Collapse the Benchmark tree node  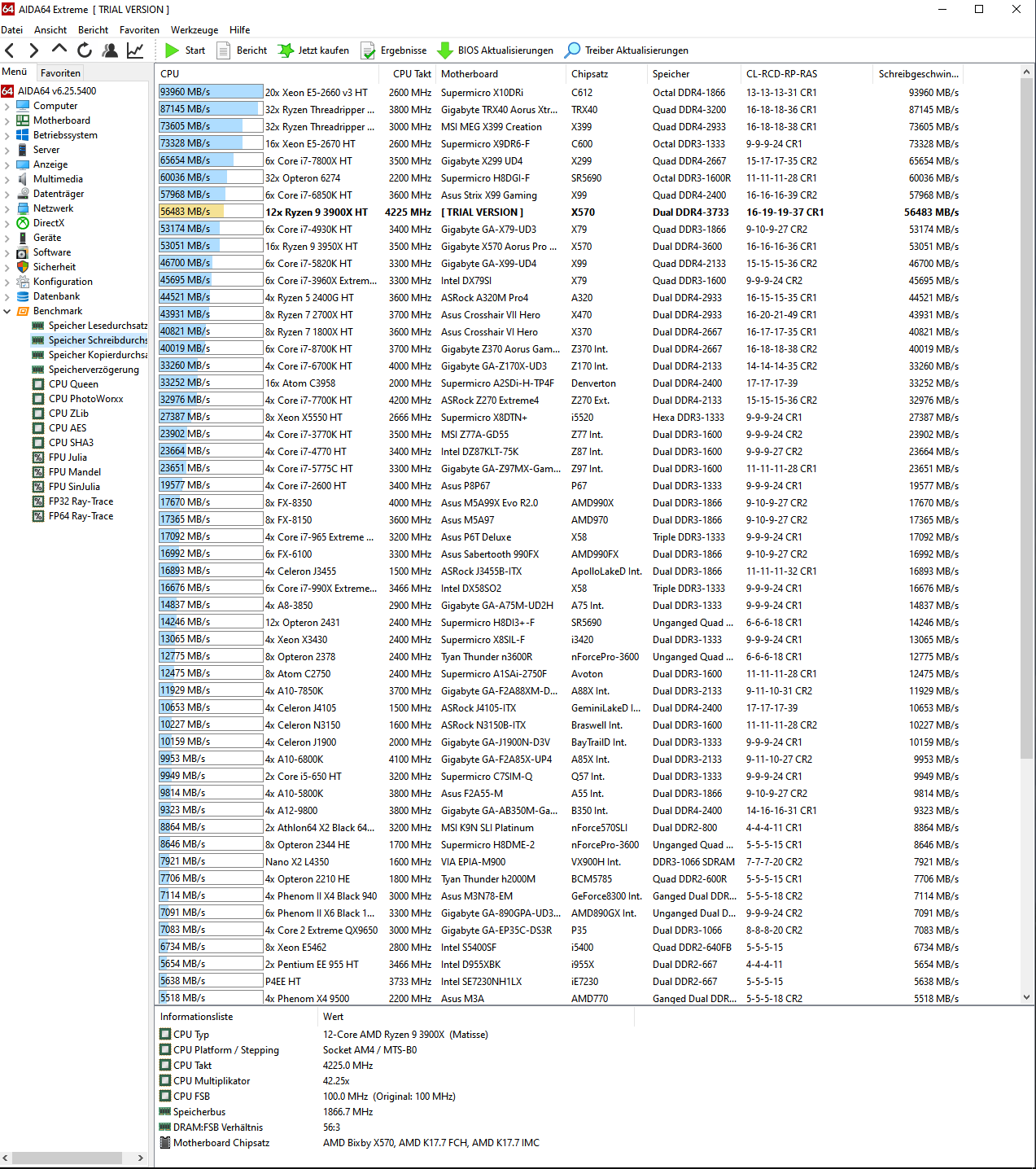[7, 311]
